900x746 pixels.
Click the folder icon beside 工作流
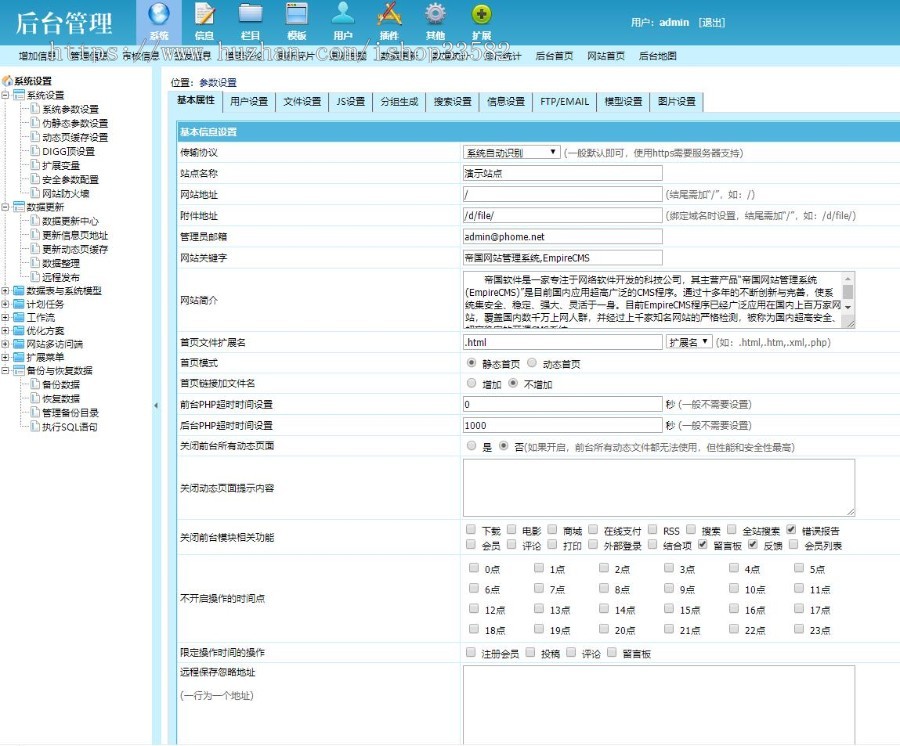pos(19,317)
